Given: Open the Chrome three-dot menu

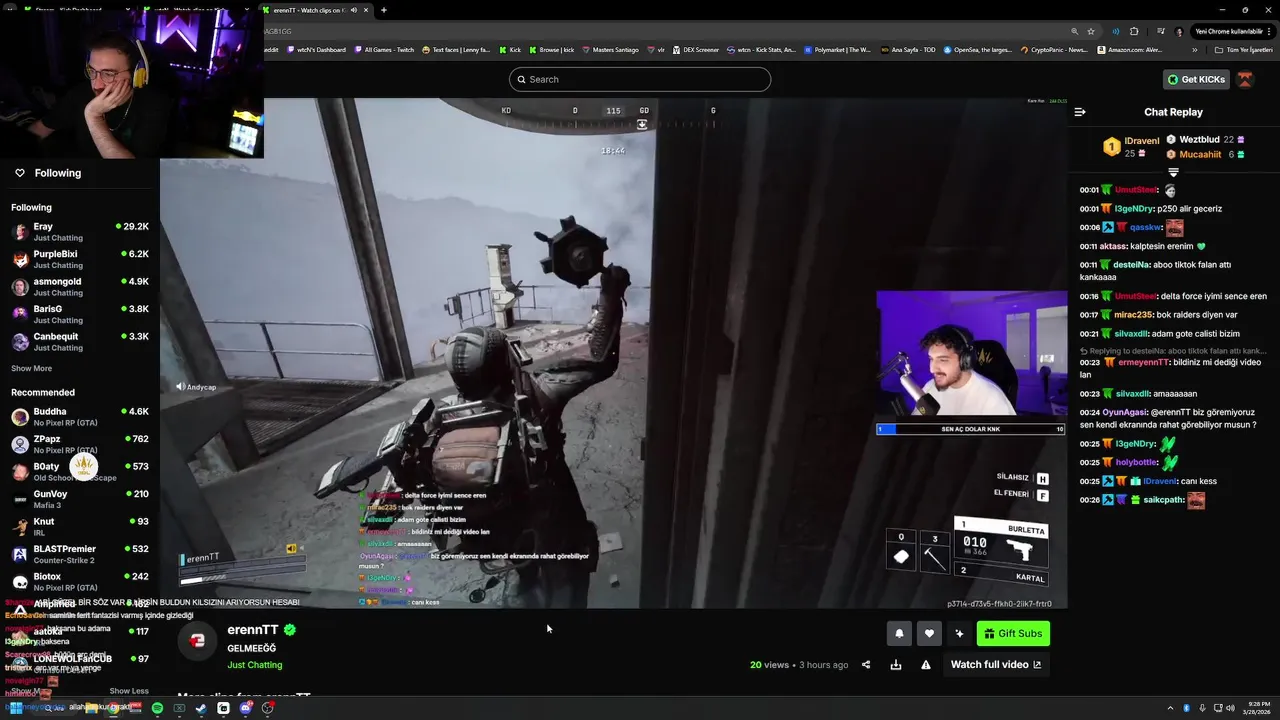Looking at the screenshot, I should click(1271, 31).
